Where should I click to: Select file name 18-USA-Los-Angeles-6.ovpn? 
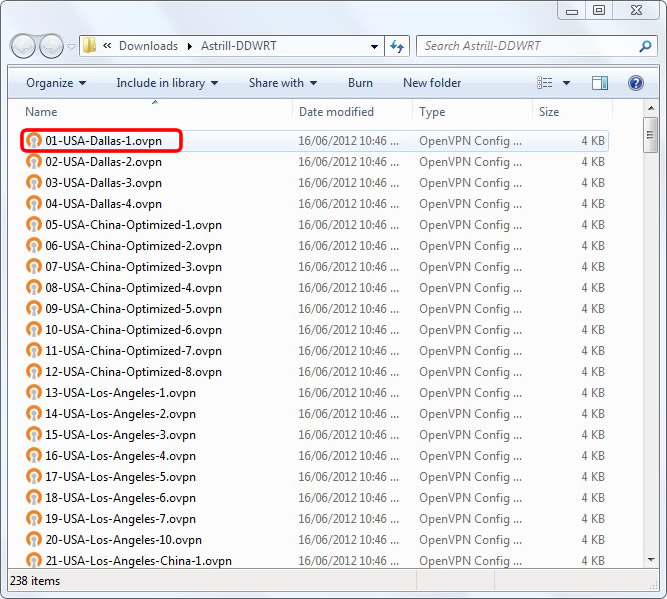120,498
